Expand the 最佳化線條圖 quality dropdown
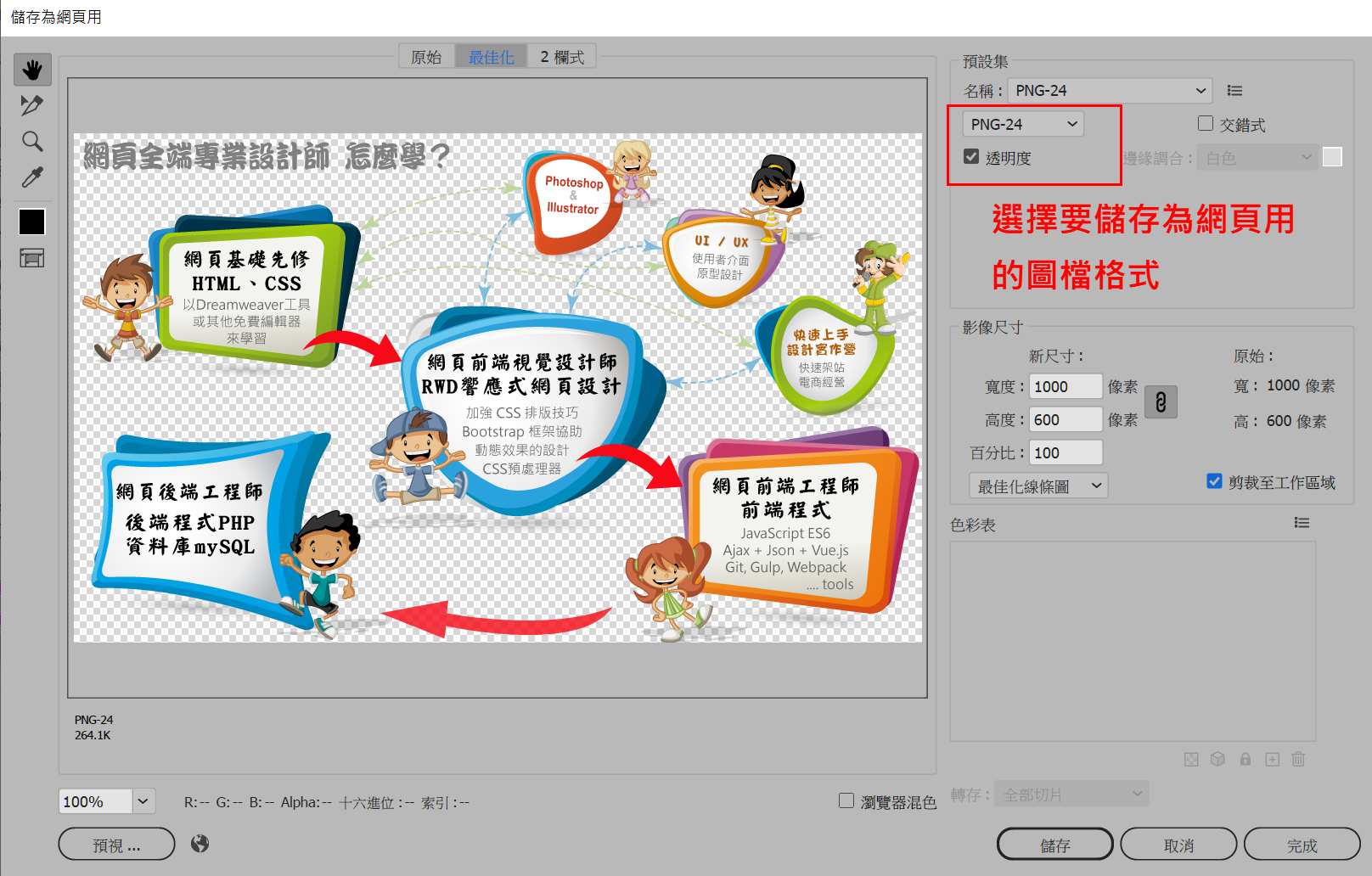1372x876 pixels. click(1038, 486)
